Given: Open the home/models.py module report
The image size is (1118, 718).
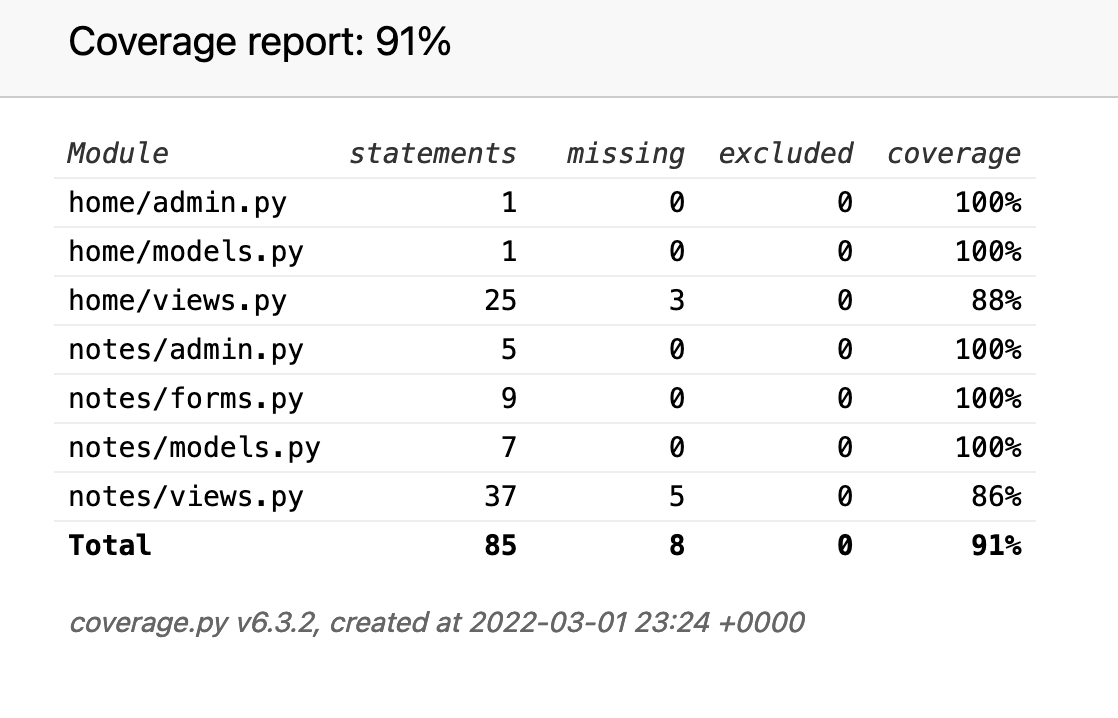Looking at the screenshot, I should click(x=185, y=251).
